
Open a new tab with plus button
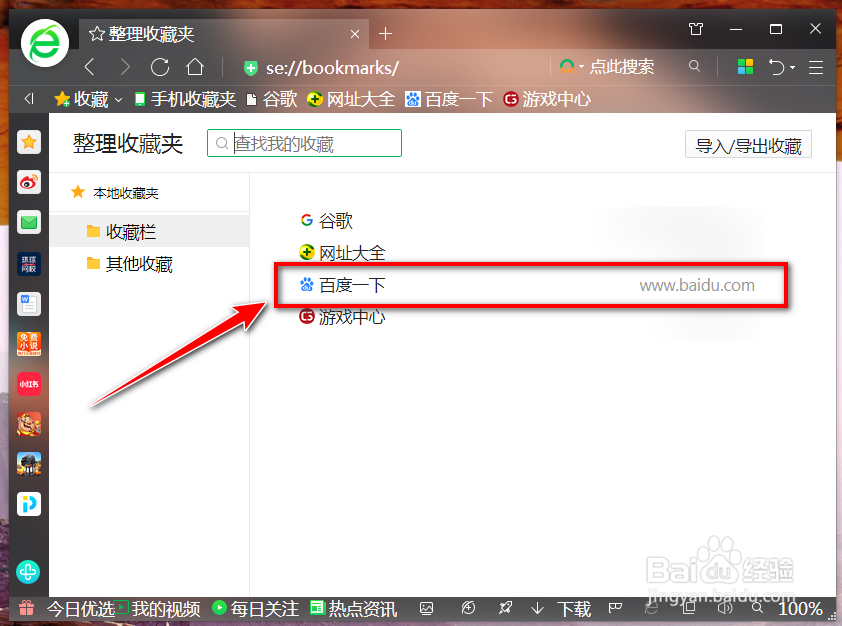coord(385,34)
